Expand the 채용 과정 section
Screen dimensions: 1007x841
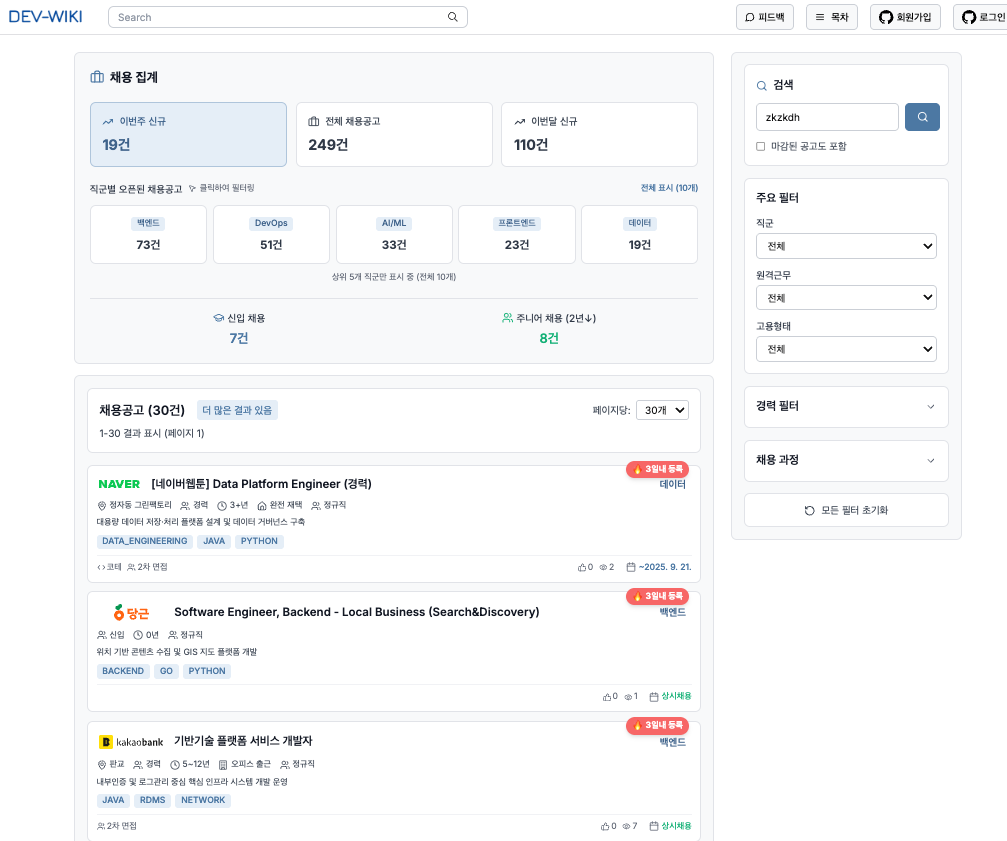846,460
